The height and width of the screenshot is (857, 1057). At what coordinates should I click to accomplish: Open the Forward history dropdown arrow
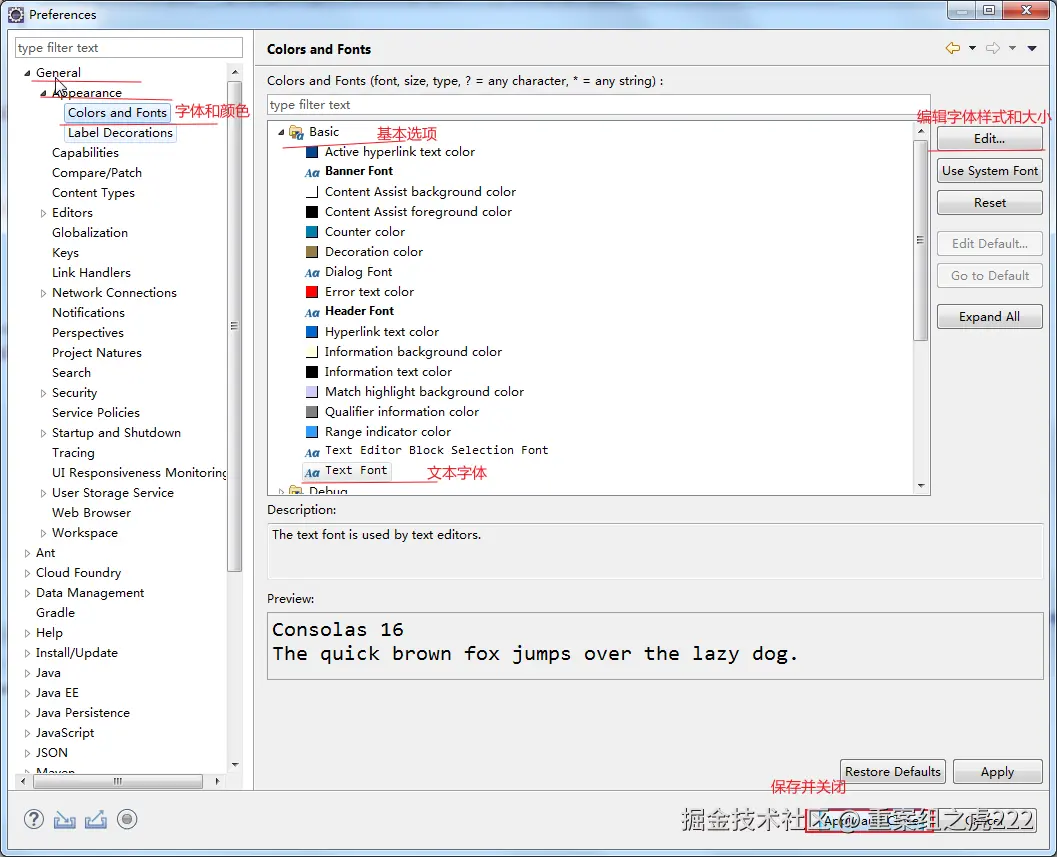tap(1012, 48)
